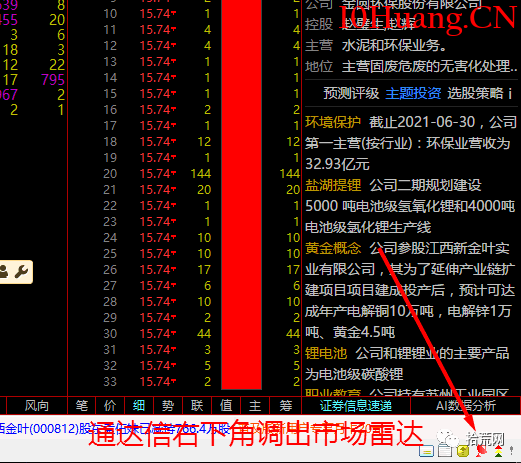Switch to the 笔 tab
The image size is (521, 463).
(x=82, y=406)
